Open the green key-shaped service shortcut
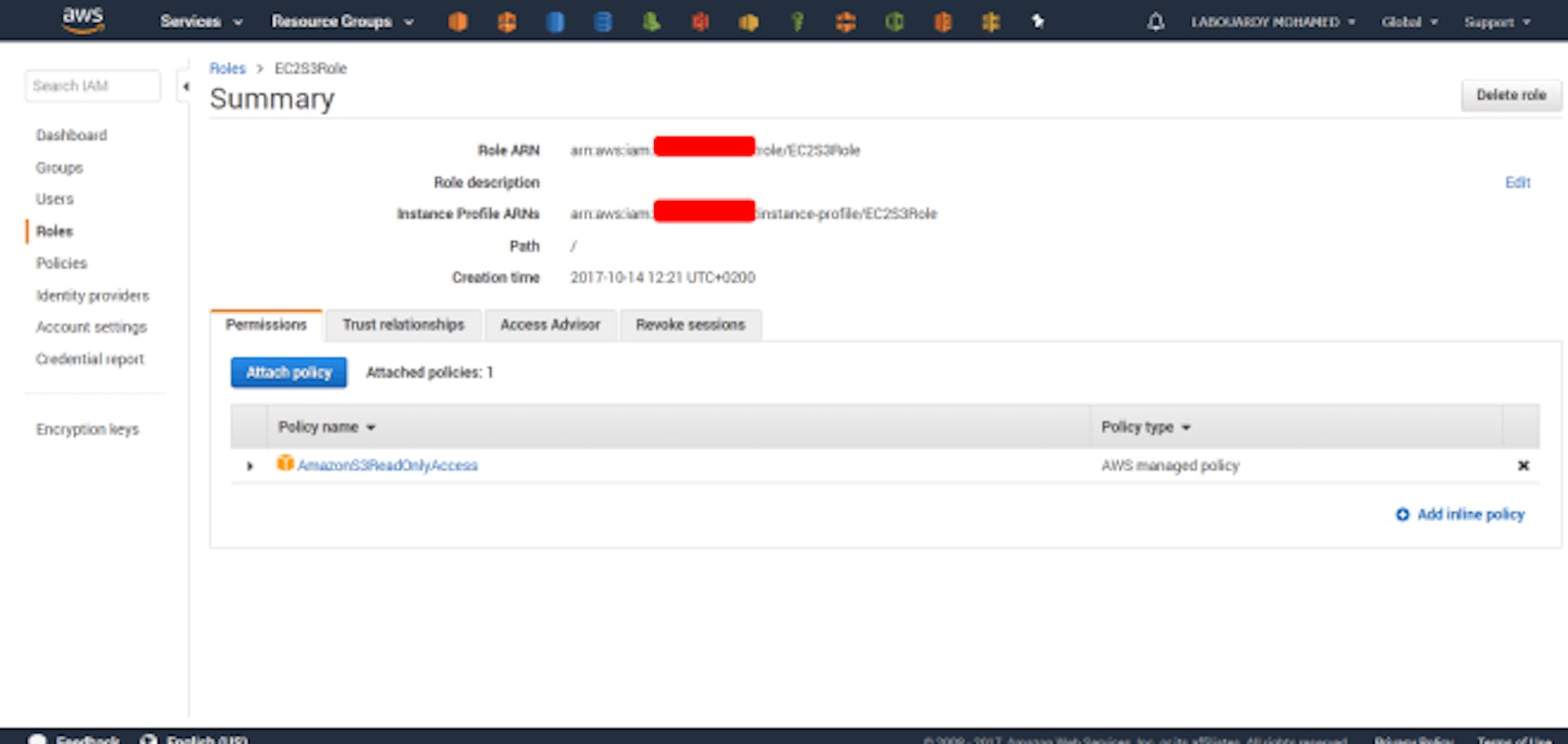The width and height of the screenshot is (1568, 744). 797,22
